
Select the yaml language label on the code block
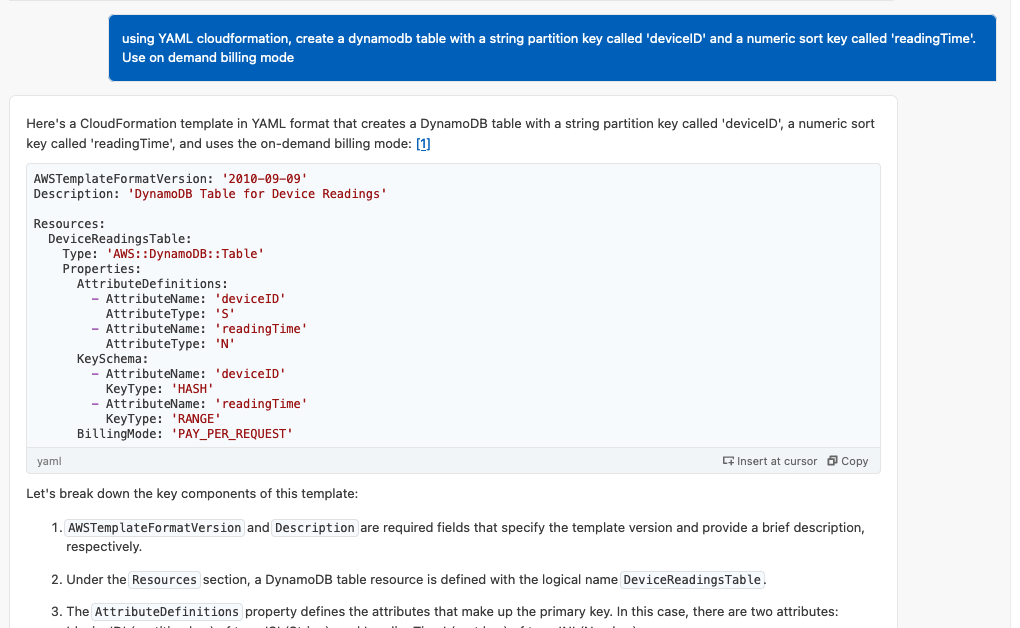pos(49,461)
